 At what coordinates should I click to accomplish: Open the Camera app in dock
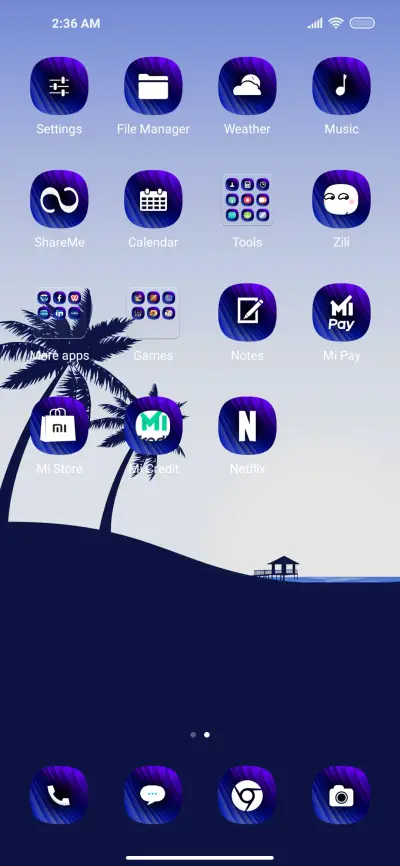tap(341, 795)
